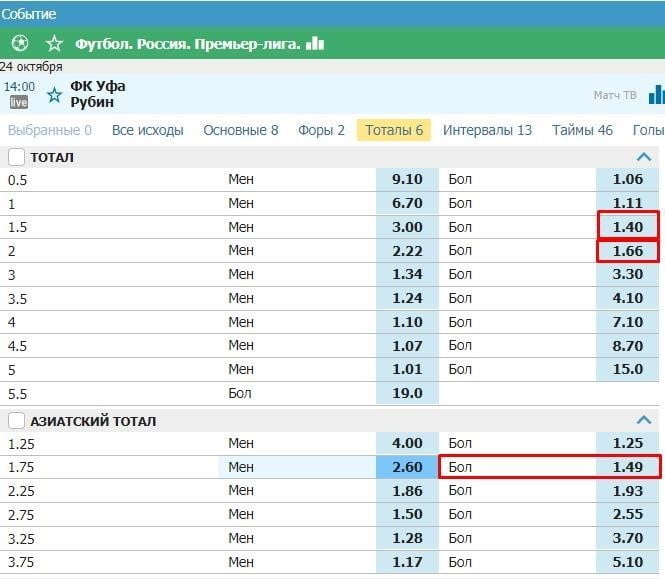Click the league favorite star icon

click(54, 44)
